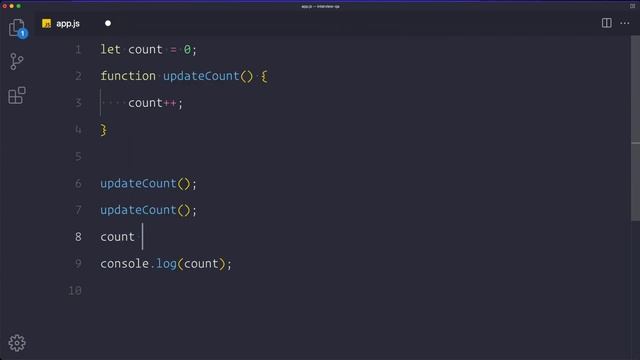Click the vertical scrollbar thumb

636,129
